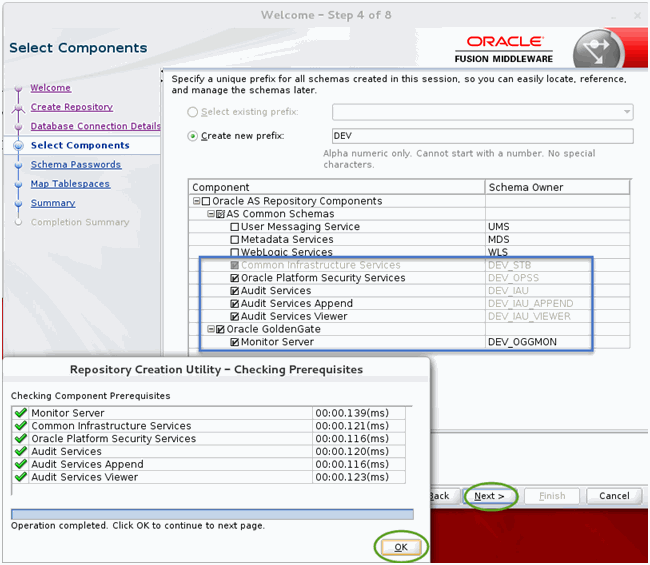650x565 pixels.
Task: Click the Welcome step link
Action: [x=51, y=88]
